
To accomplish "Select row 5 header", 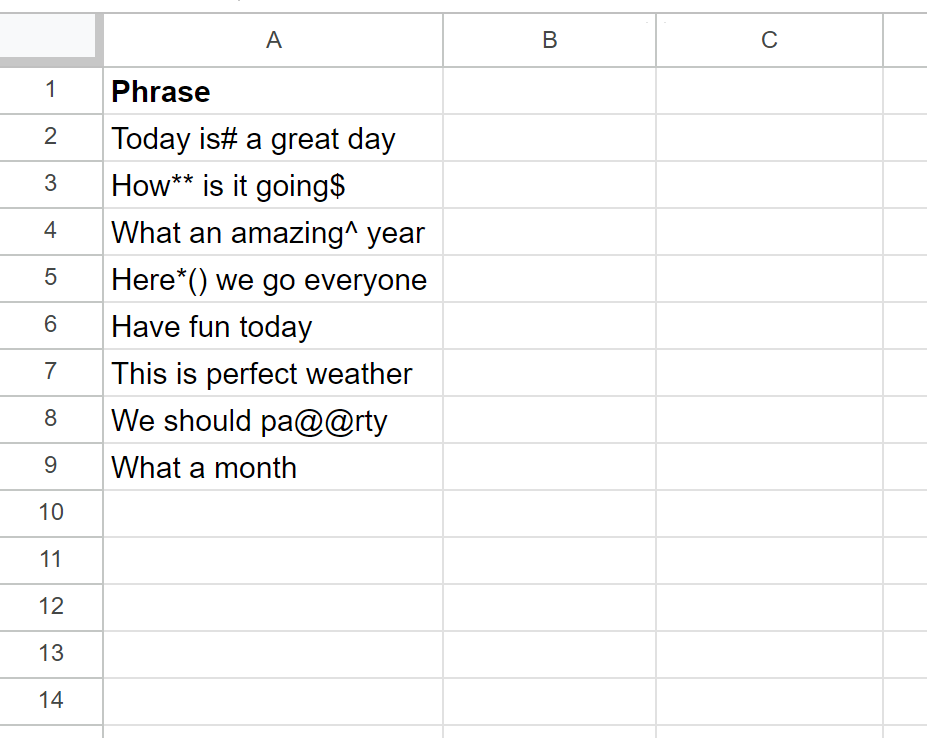I will tap(51, 278).
